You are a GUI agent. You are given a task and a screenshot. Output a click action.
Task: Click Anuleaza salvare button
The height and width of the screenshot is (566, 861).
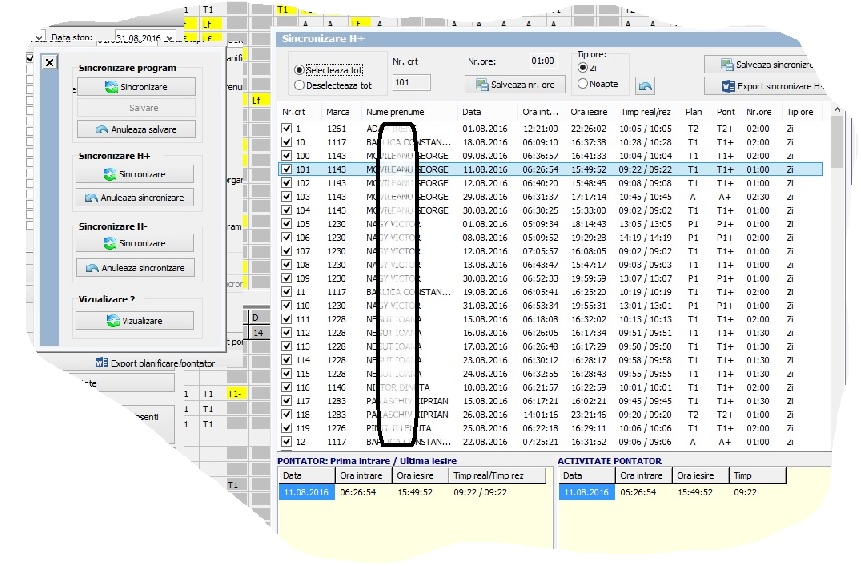click(136, 130)
